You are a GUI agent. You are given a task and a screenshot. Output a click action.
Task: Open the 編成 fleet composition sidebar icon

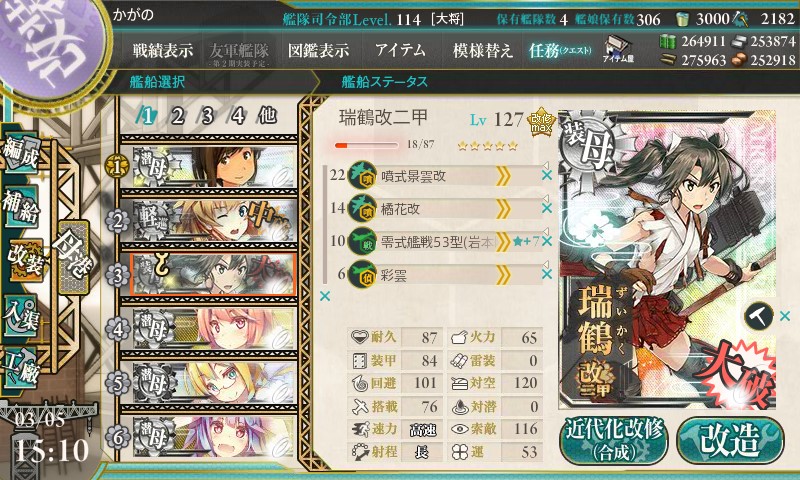coord(21,153)
